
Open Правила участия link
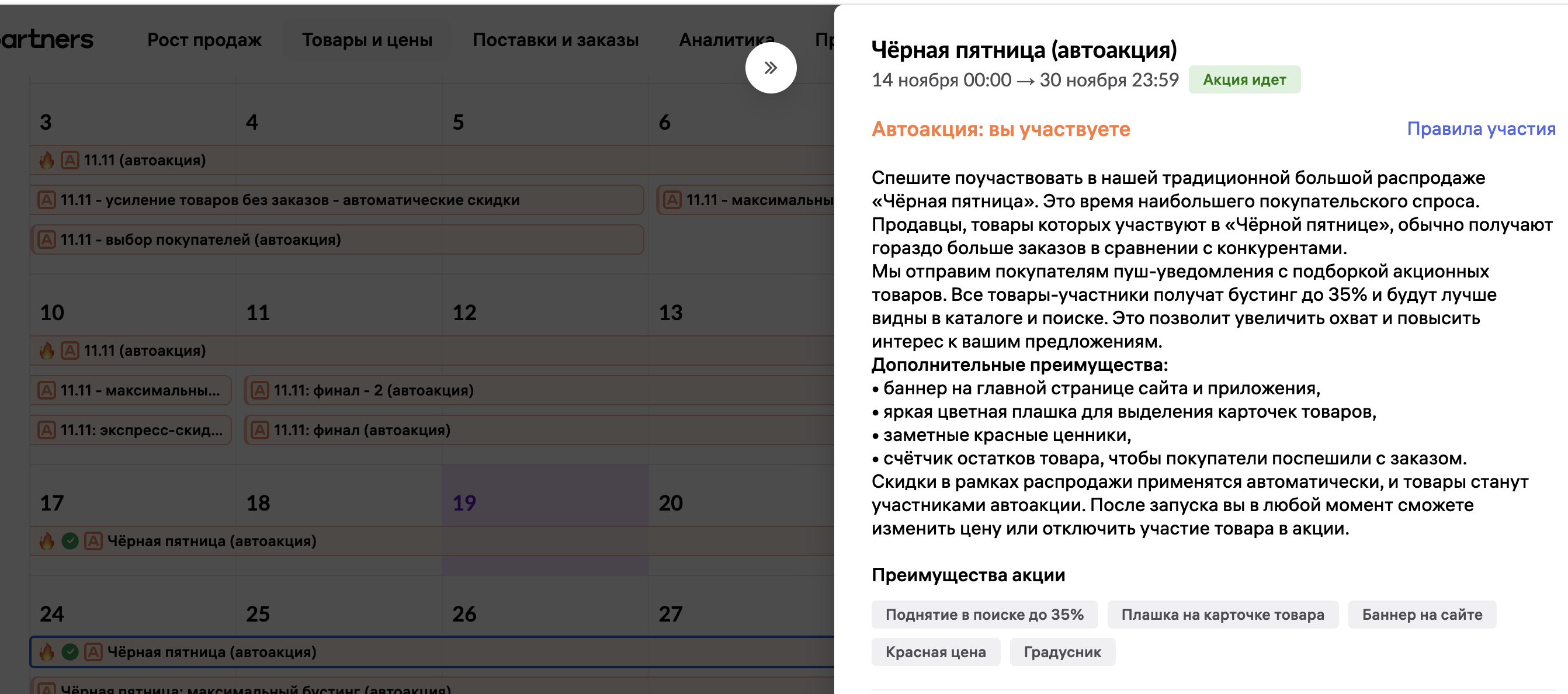(1480, 129)
